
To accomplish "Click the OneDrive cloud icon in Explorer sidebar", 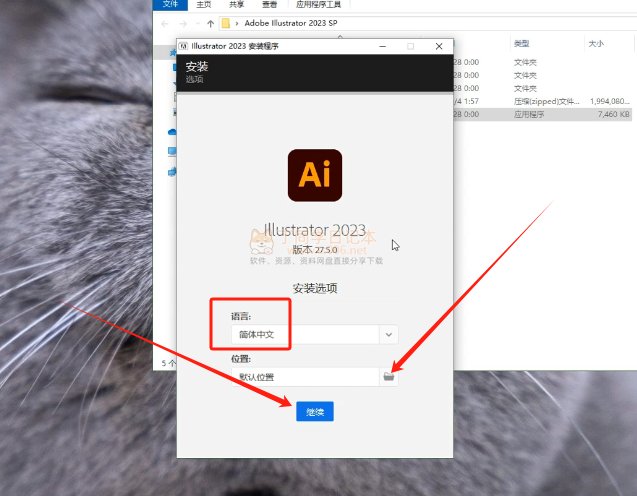I will point(172,132).
